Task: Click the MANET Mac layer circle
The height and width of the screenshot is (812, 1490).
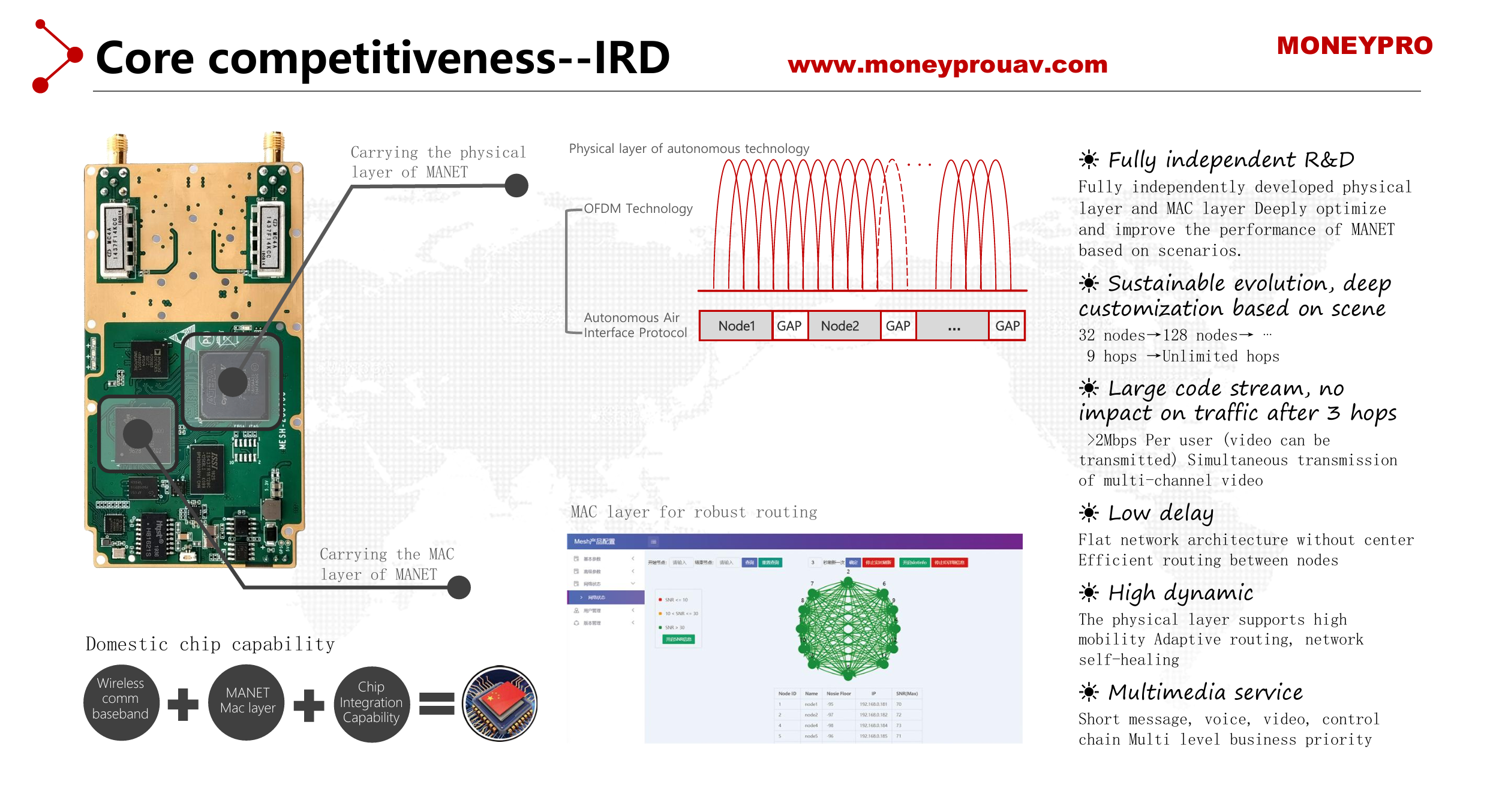Action: tap(247, 702)
